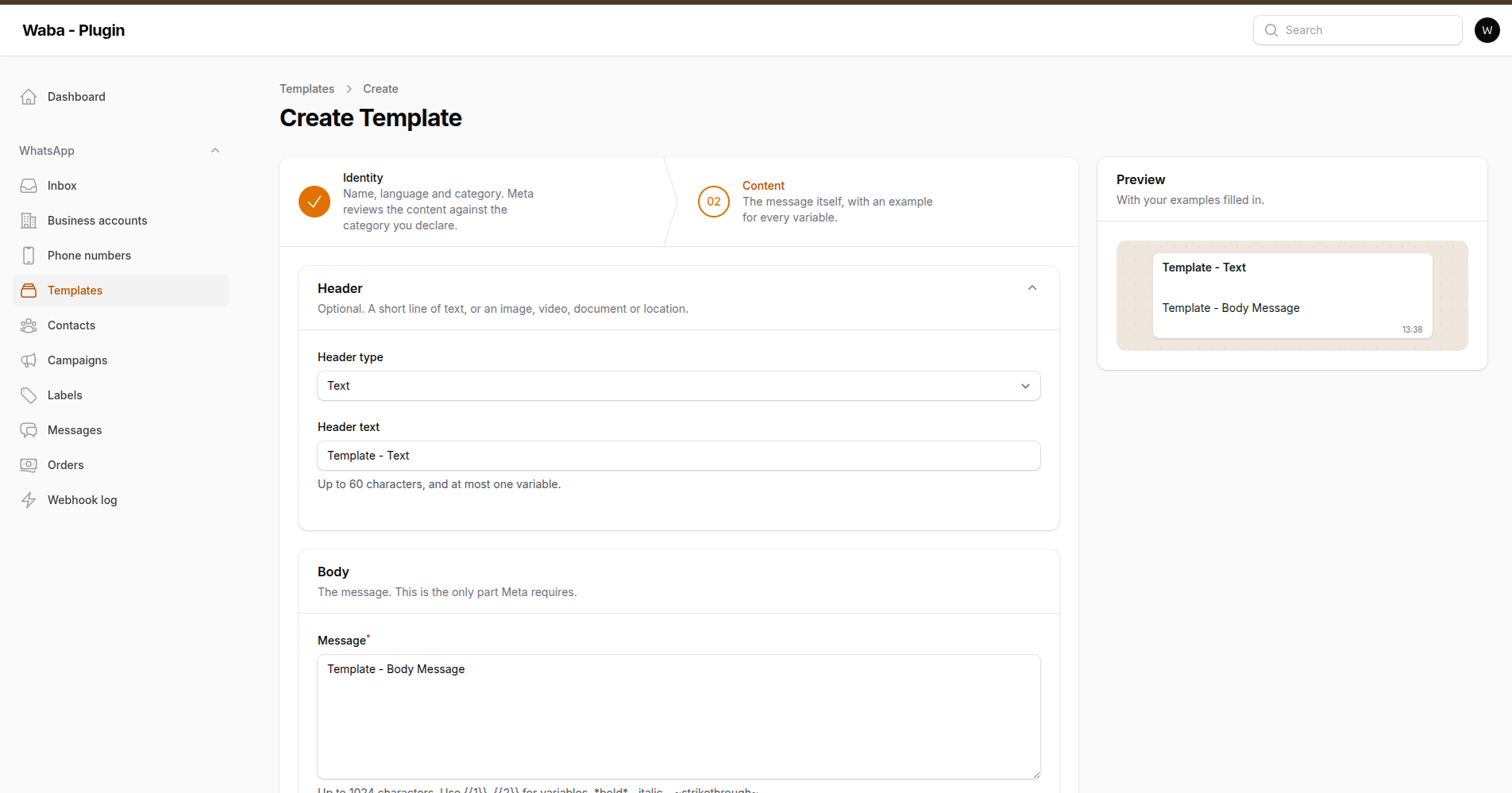Select Templates in the sidebar
The height and width of the screenshot is (793, 1512).
tap(121, 291)
